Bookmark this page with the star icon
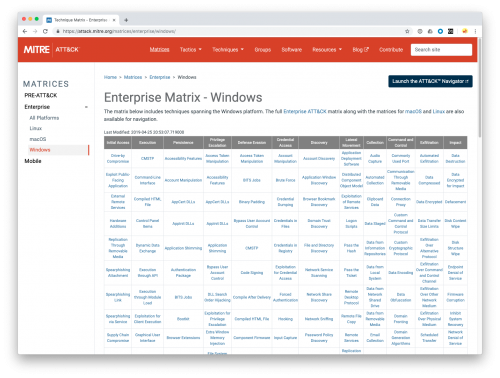 [x=407, y=31]
